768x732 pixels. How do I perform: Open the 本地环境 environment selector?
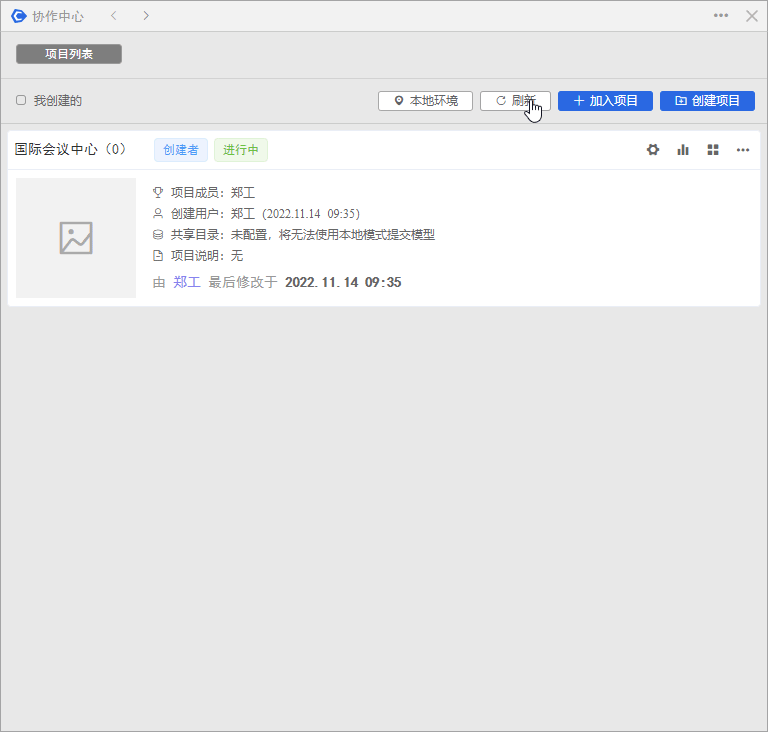pyautogui.click(x=425, y=101)
